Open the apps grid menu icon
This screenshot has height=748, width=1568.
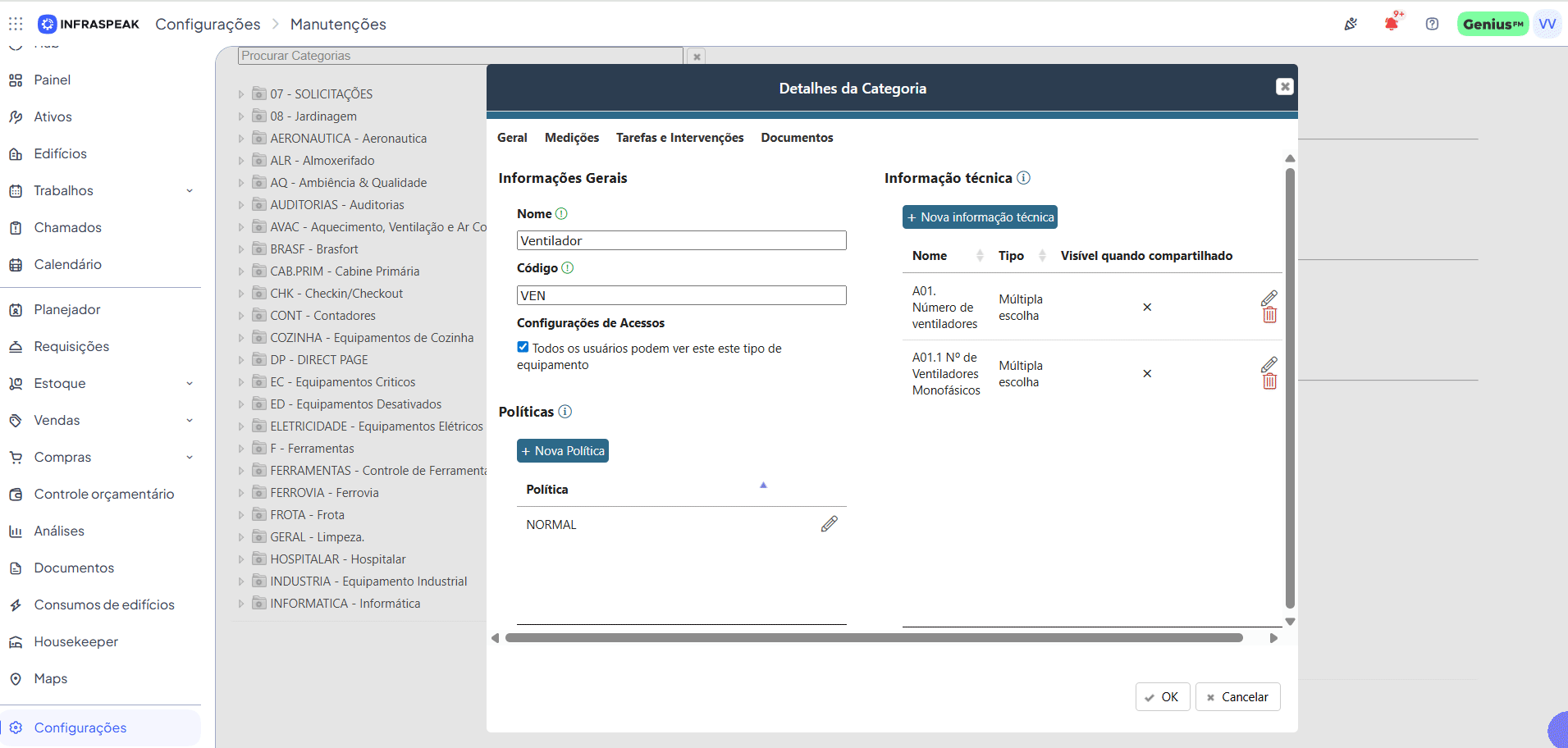tap(16, 24)
